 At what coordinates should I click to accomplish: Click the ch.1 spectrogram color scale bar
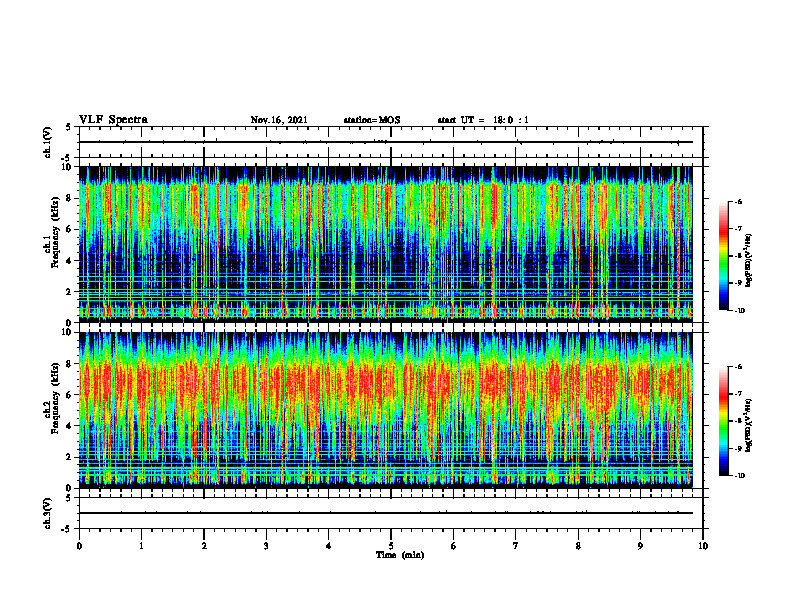[x=723, y=256]
